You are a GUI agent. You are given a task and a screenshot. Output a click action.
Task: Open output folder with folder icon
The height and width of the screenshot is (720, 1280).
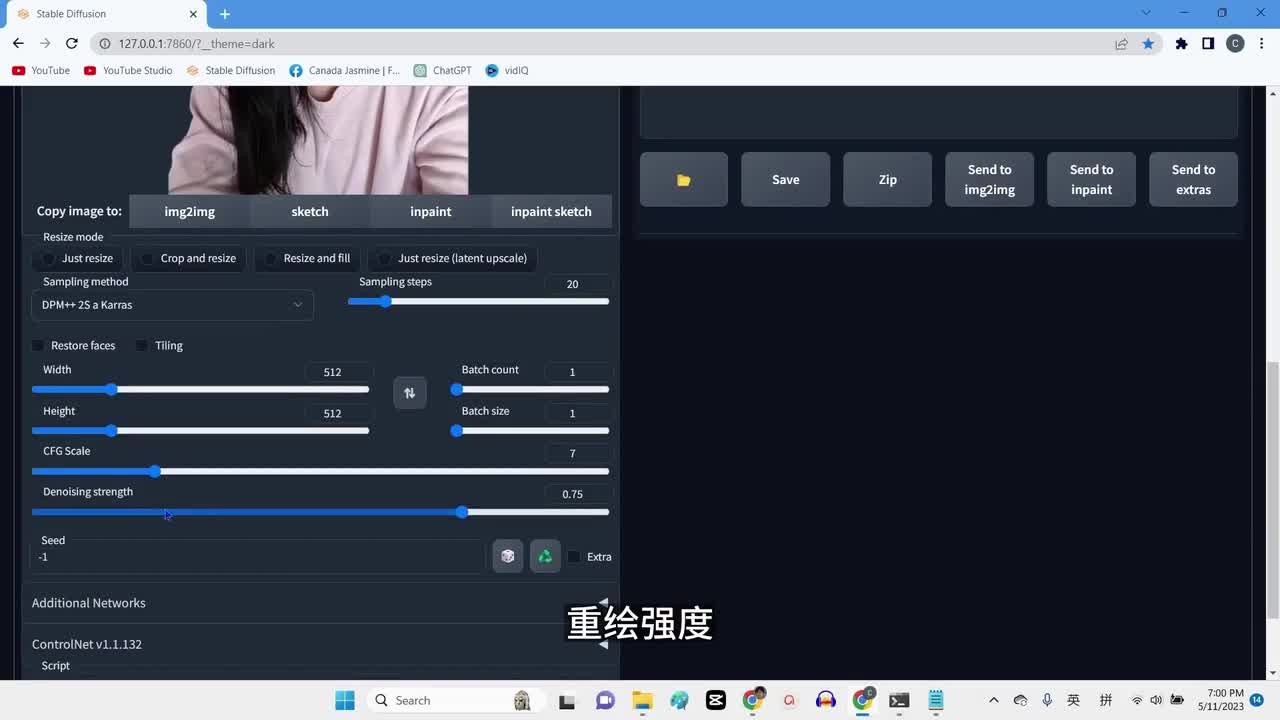click(684, 180)
